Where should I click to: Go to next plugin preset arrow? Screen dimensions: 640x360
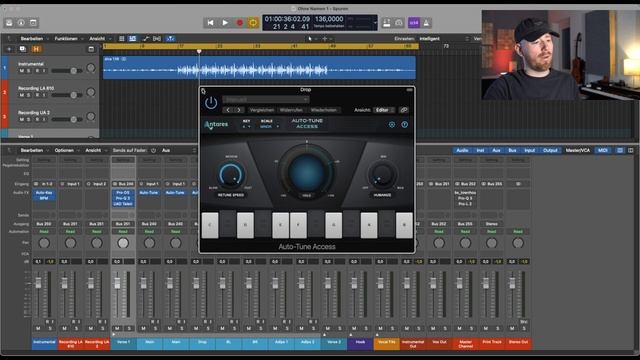pyautogui.click(x=239, y=110)
